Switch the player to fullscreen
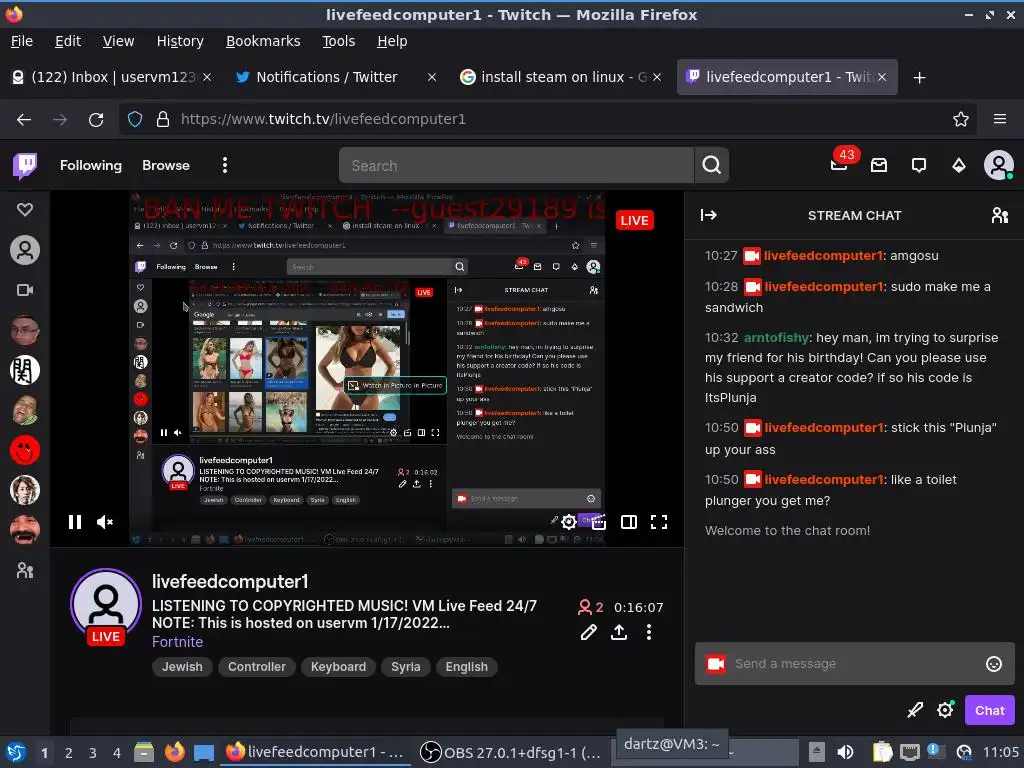1024x768 pixels. 659,522
